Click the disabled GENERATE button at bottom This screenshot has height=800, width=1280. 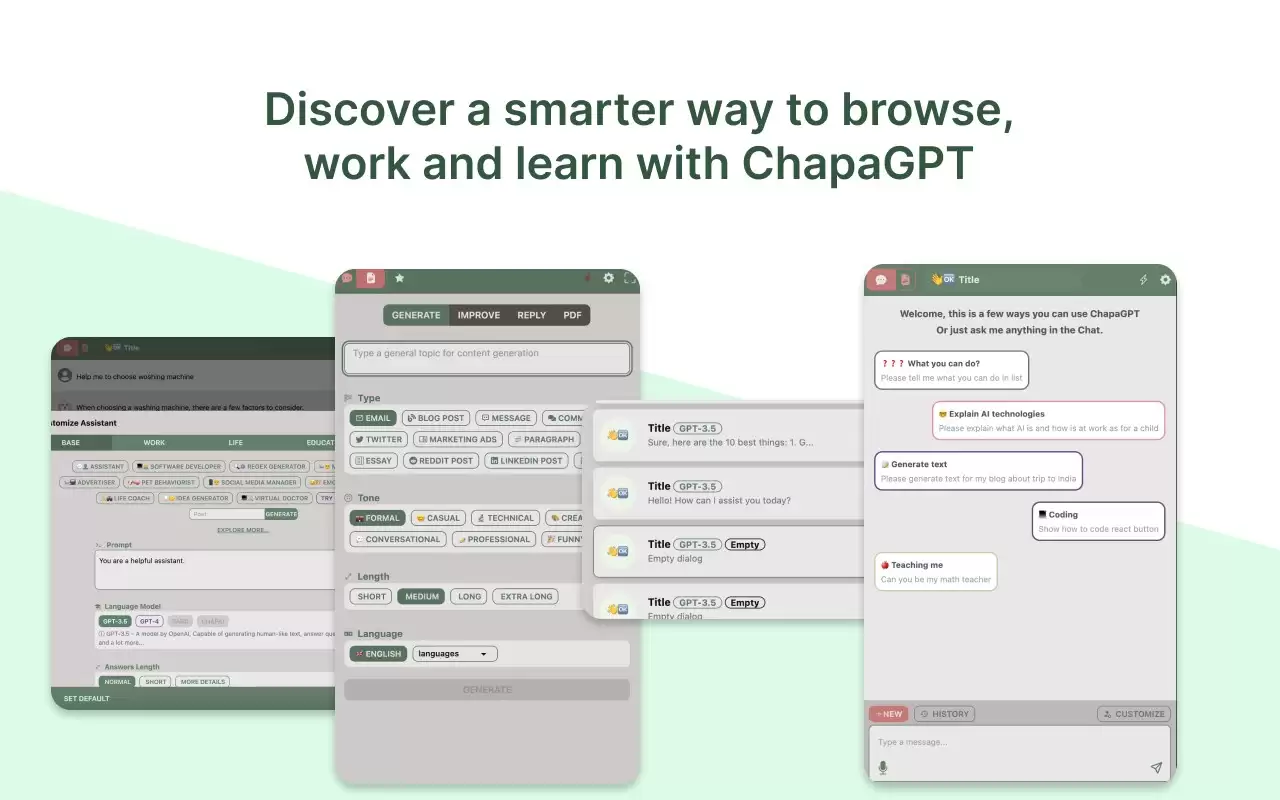(x=487, y=690)
